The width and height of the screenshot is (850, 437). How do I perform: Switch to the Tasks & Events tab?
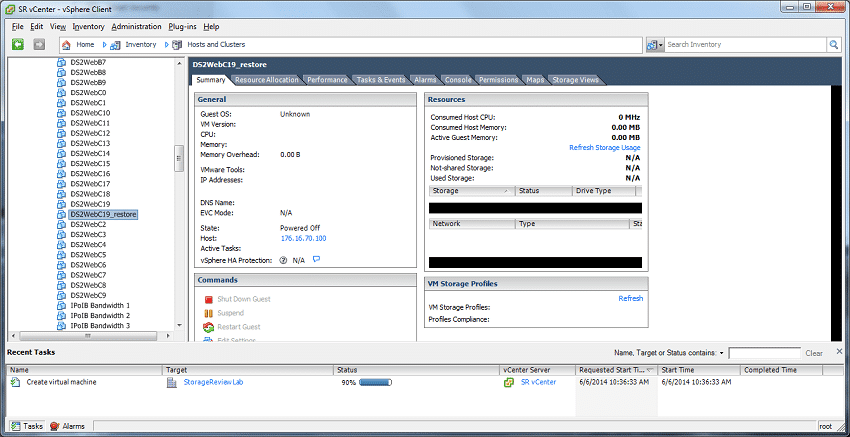(x=381, y=80)
